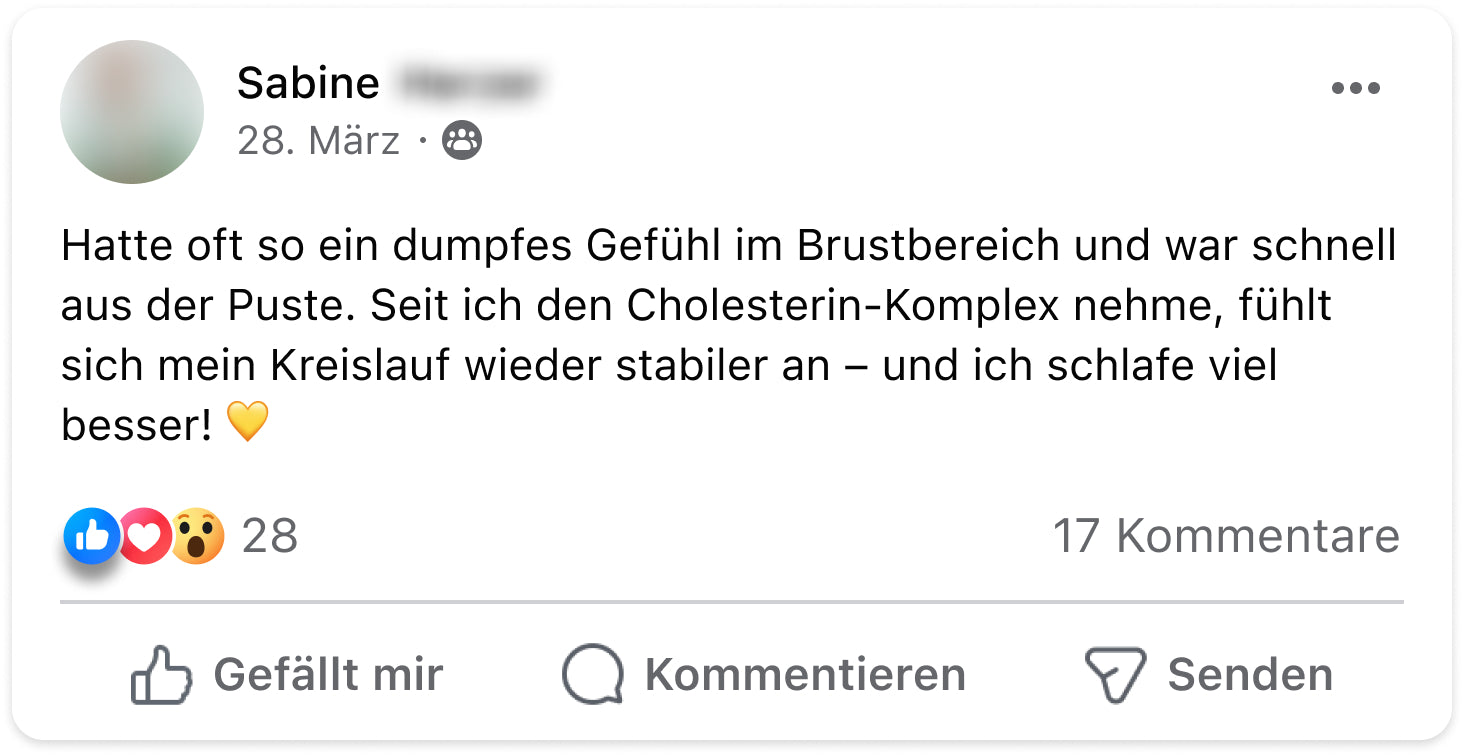Open the post via the 28. März timestamp
Viewport: 1464px width, 756px height.
pos(318,141)
